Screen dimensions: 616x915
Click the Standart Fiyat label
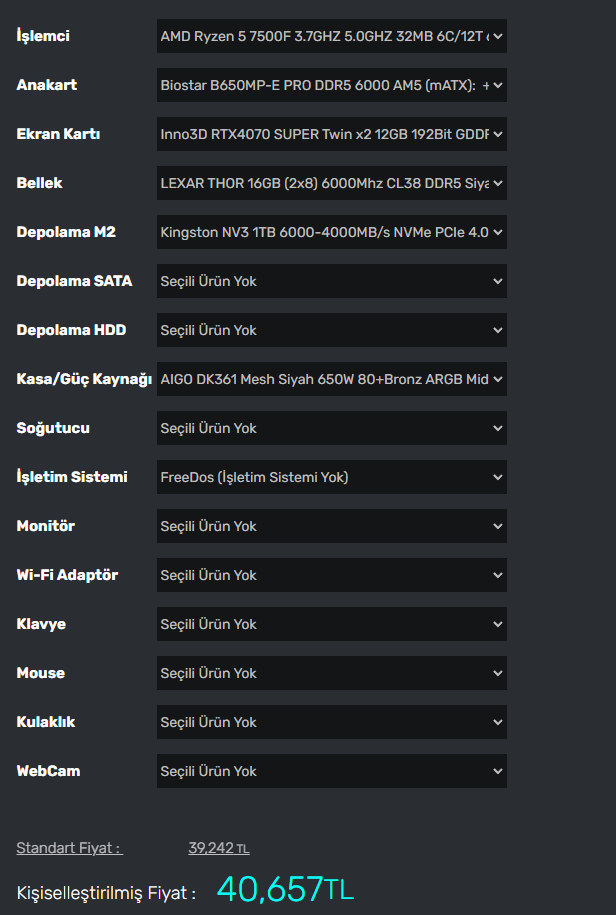pos(69,849)
